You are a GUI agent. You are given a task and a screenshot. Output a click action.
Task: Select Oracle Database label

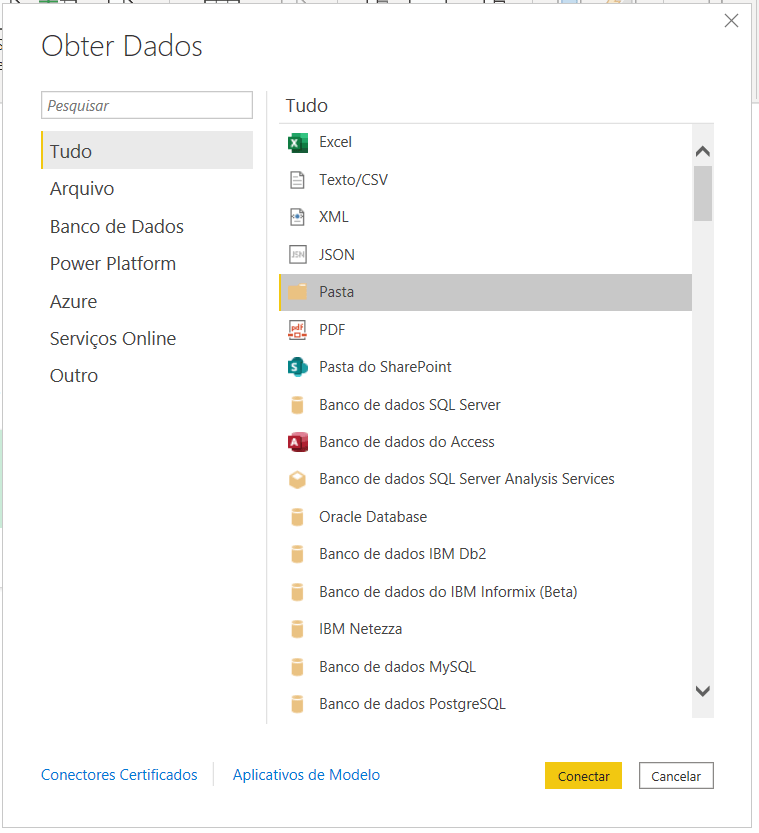pos(373,517)
